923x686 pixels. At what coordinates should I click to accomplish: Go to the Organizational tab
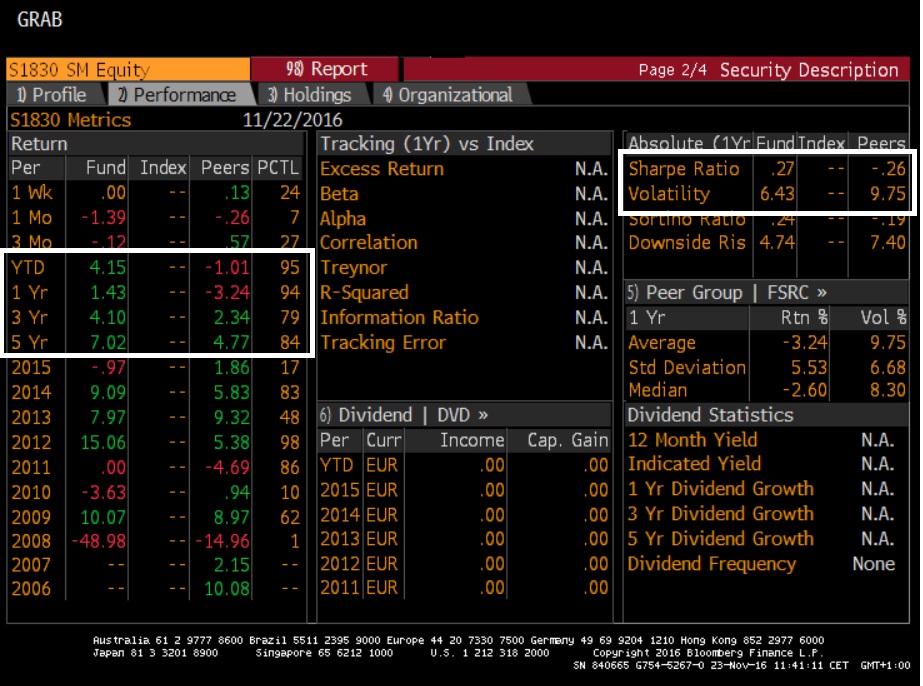point(448,95)
